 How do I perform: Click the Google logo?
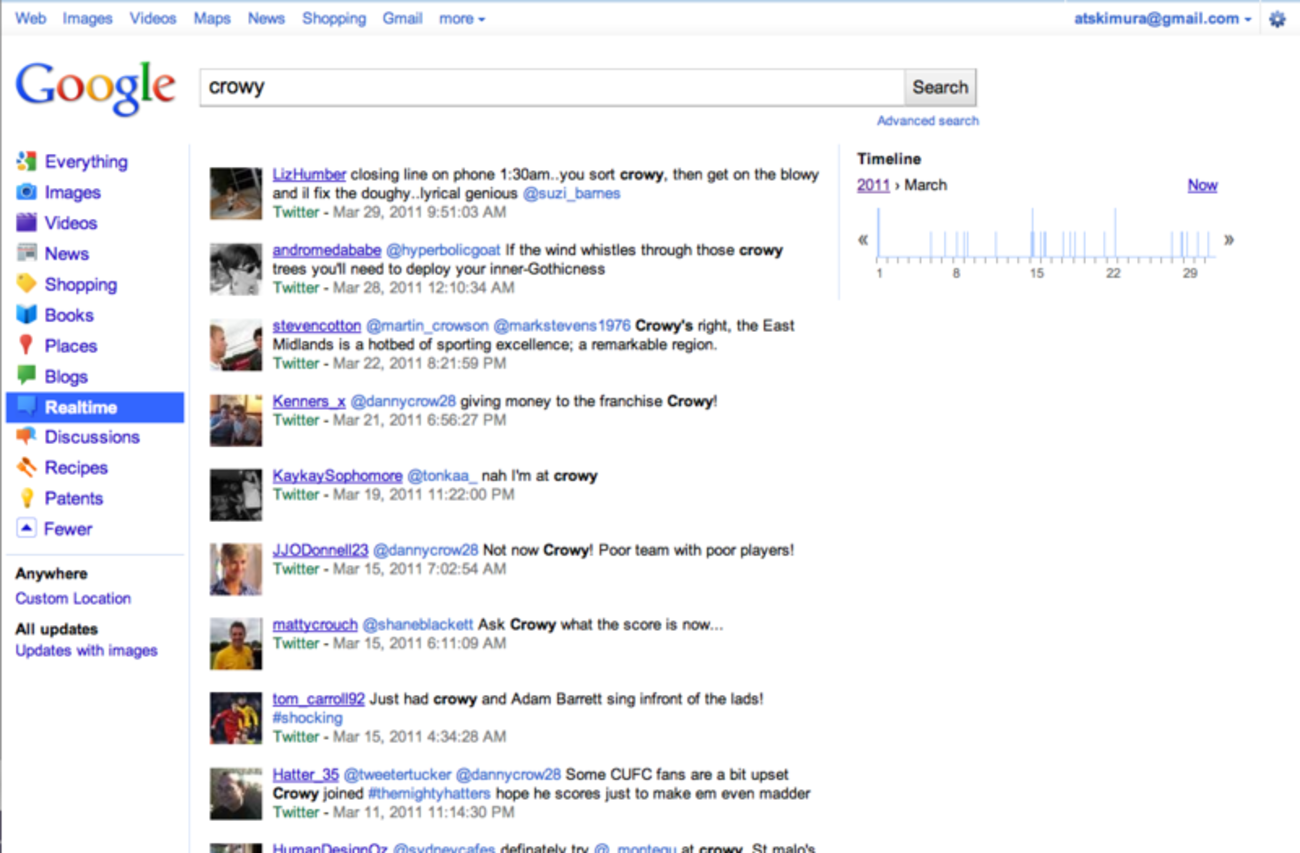click(x=96, y=89)
